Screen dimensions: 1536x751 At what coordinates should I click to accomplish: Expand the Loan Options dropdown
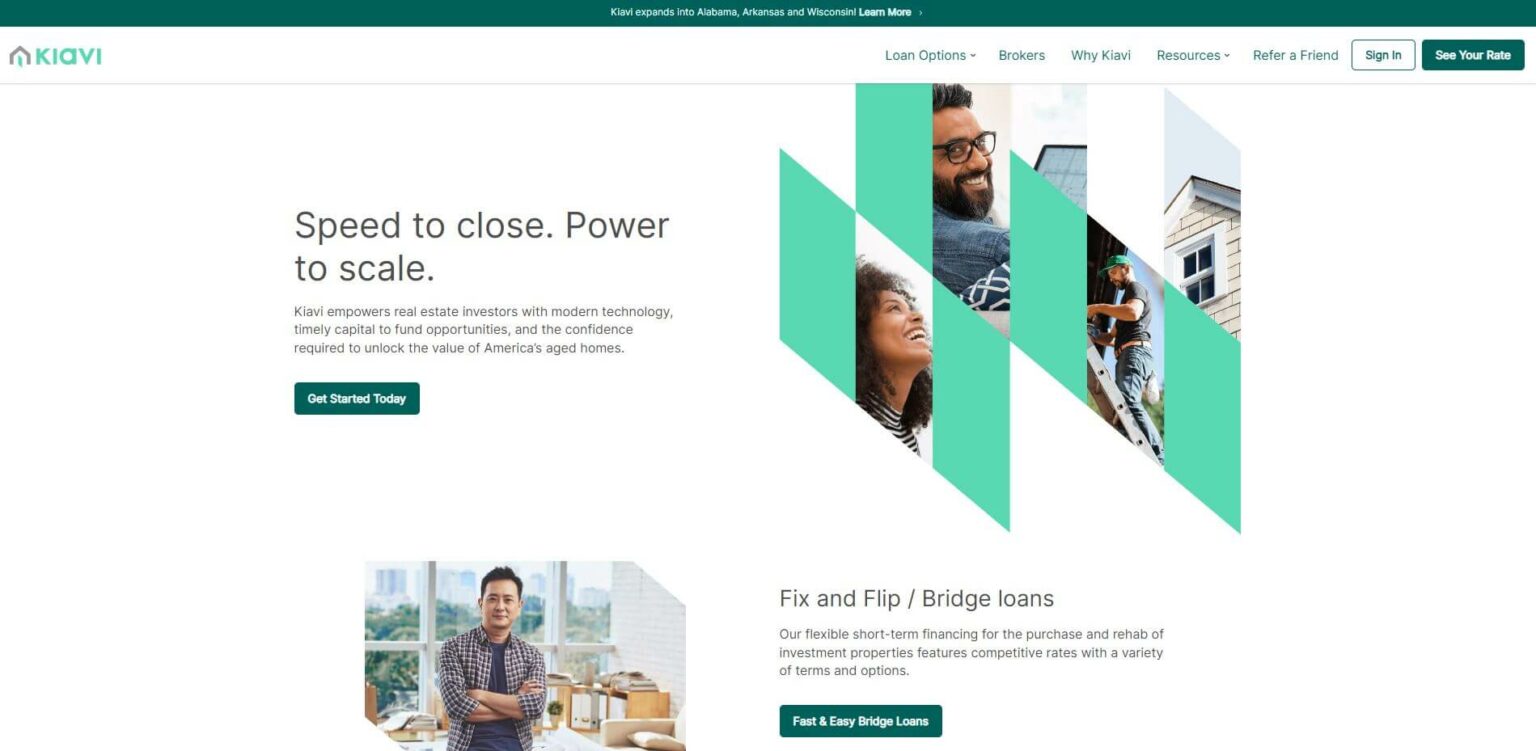(x=930, y=55)
